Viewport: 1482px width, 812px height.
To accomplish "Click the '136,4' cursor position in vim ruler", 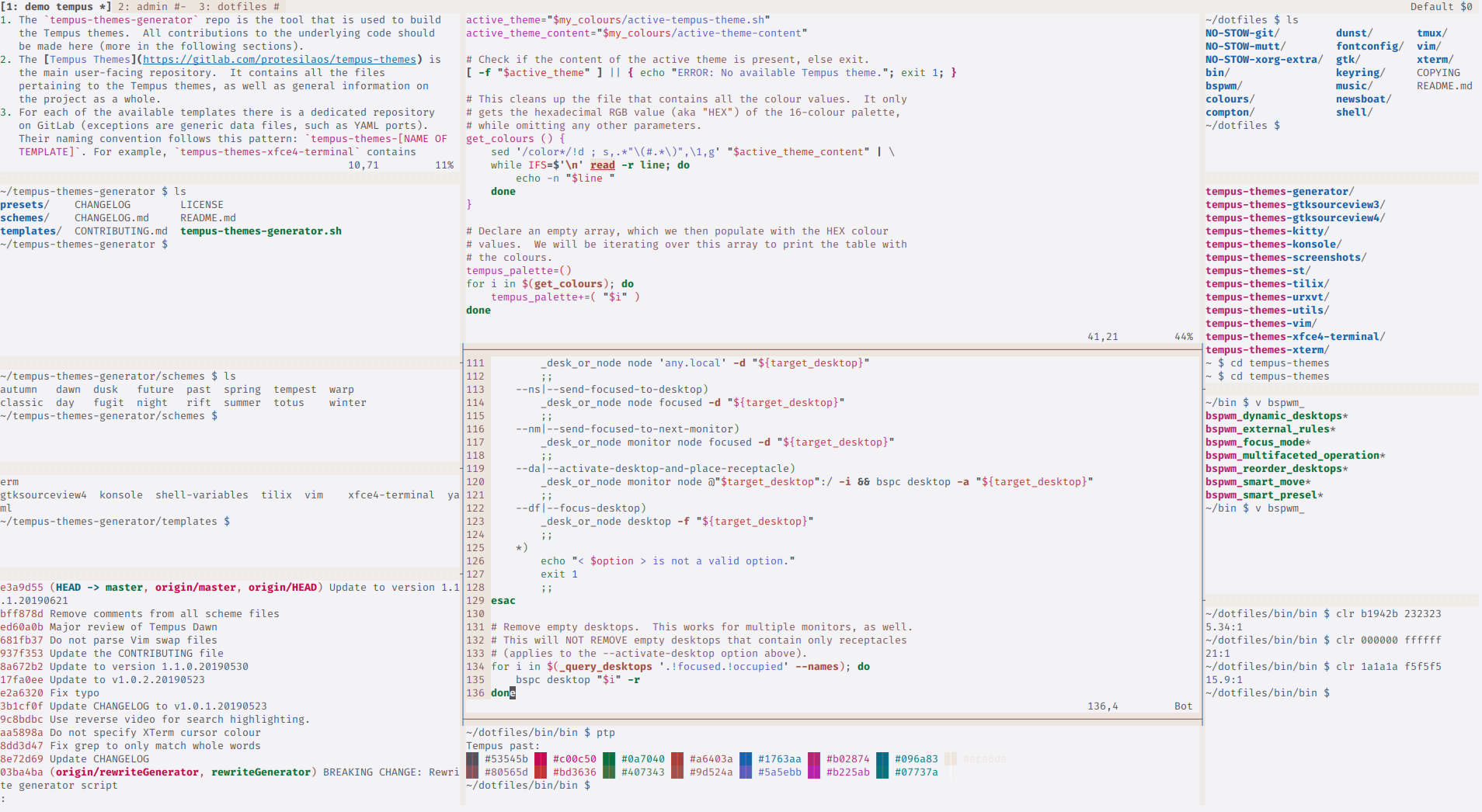I will 1103,706.
